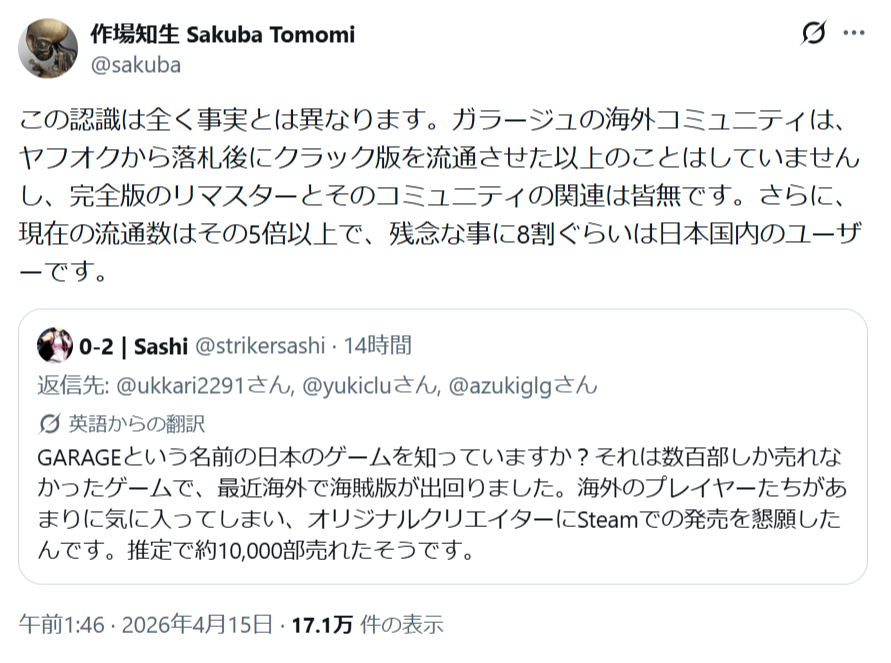Click the 件の表示 views label
This screenshot has height=663, width=891.
point(402,624)
